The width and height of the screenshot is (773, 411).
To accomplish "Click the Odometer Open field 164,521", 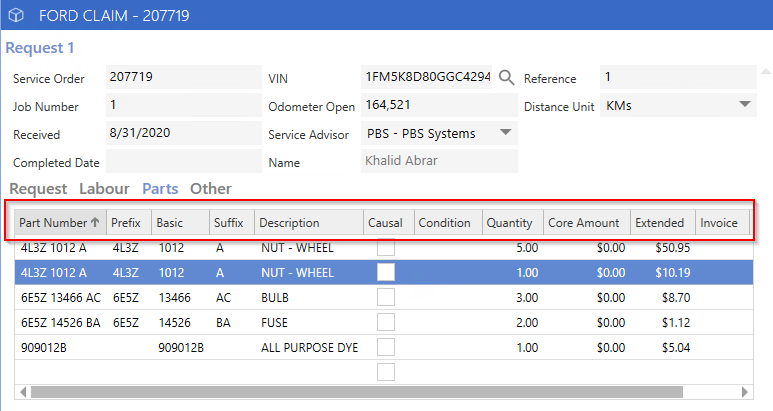I will click(439, 105).
